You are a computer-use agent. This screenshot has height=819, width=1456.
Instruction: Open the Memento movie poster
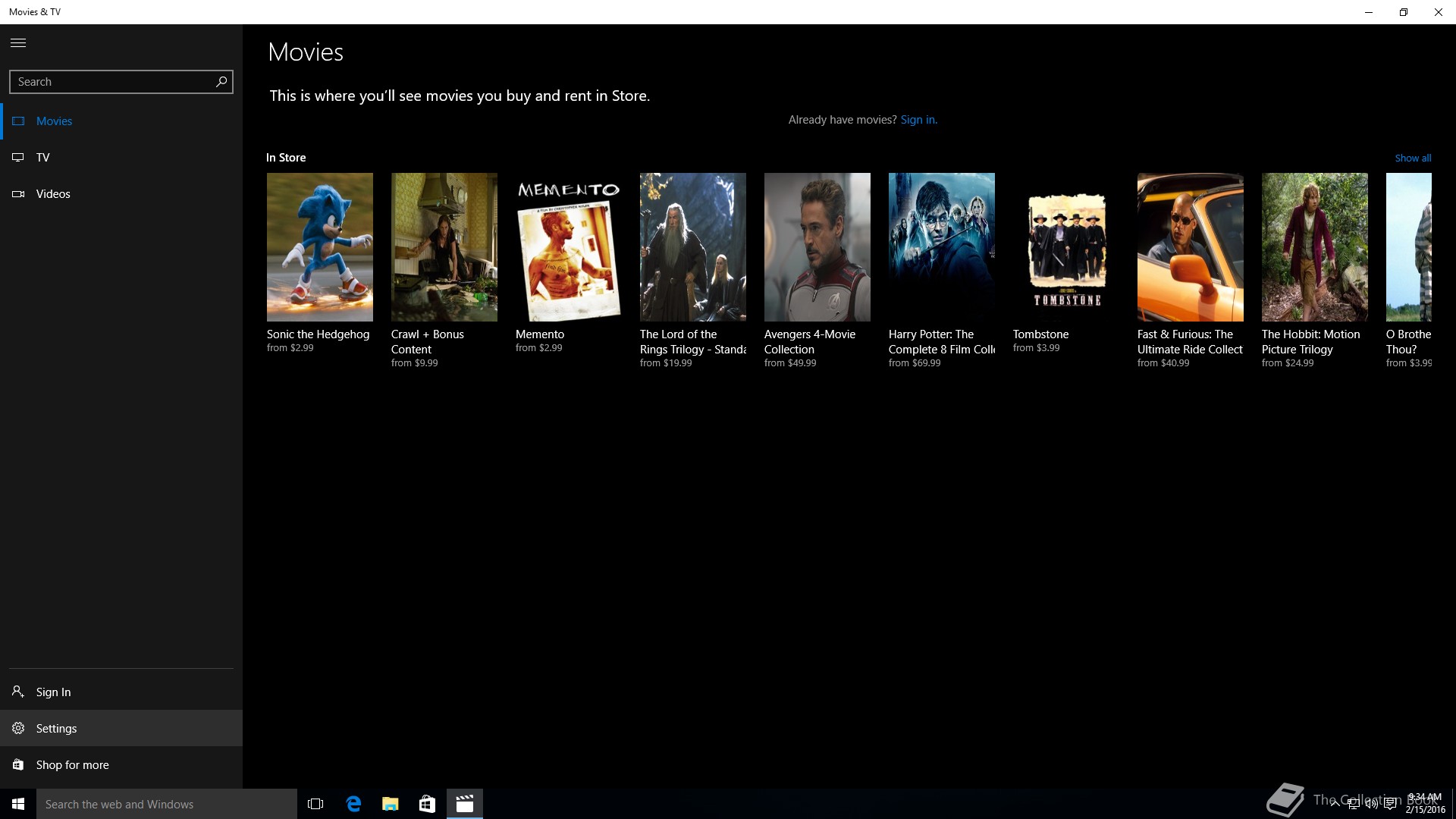click(569, 247)
